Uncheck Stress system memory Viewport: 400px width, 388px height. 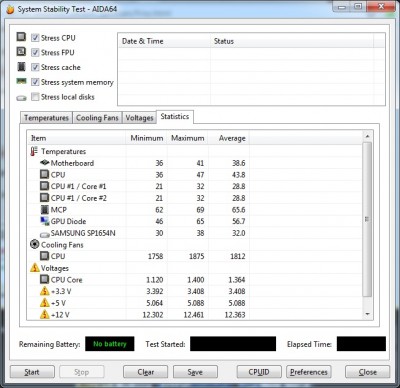[x=35, y=82]
